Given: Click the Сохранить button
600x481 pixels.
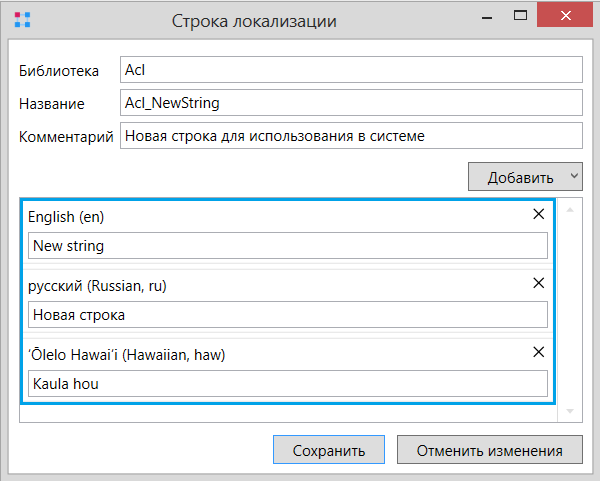Looking at the screenshot, I should click(x=329, y=450).
